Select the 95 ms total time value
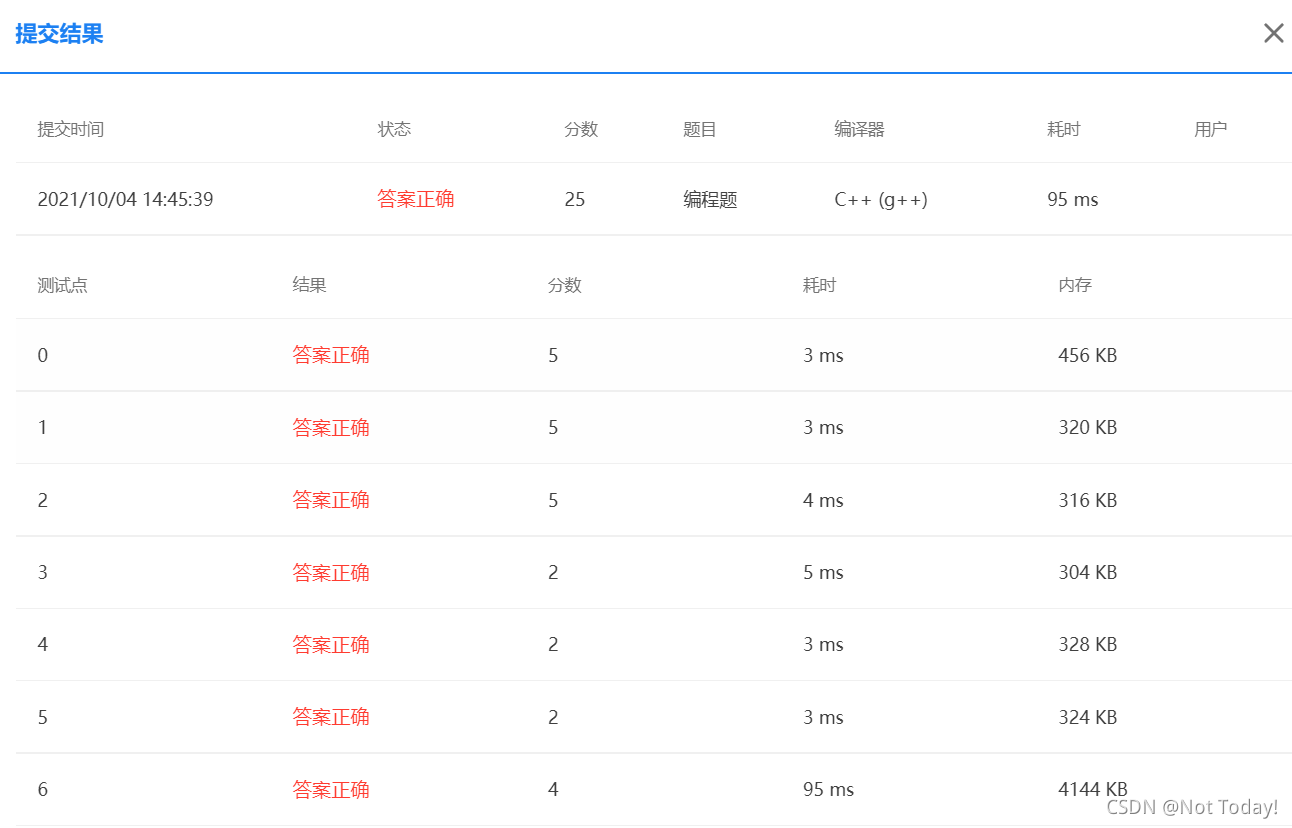 click(1072, 199)
